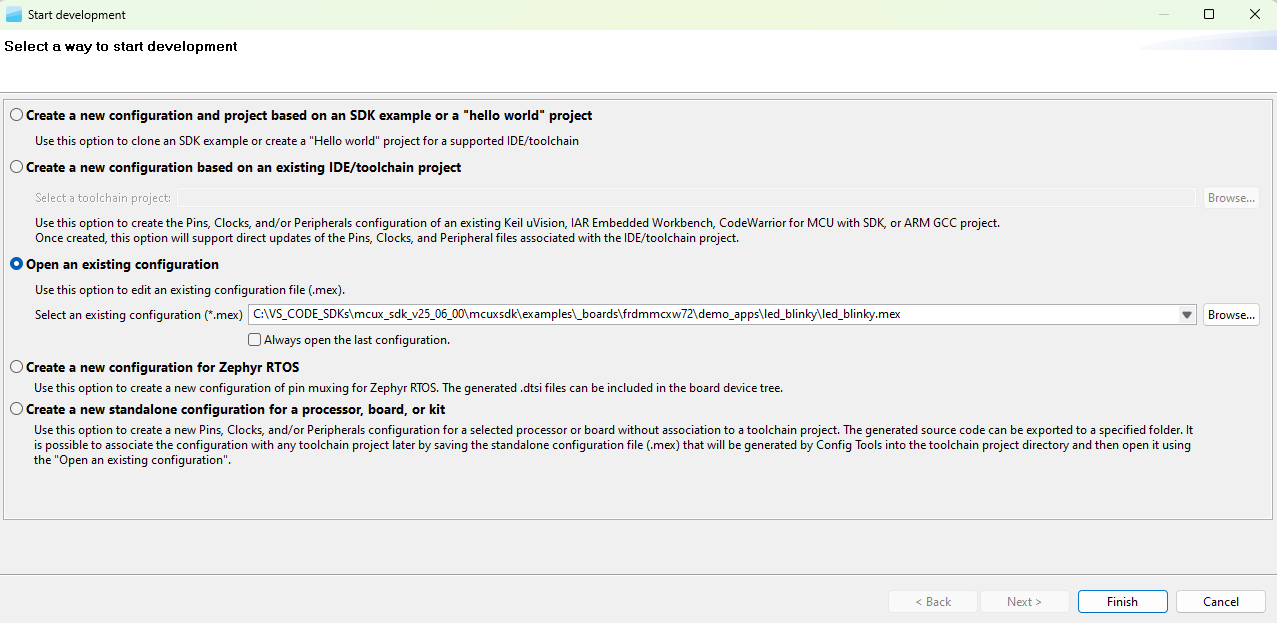
Task: Select the SDK example "hello world" project option
Action: coord(16,115)
